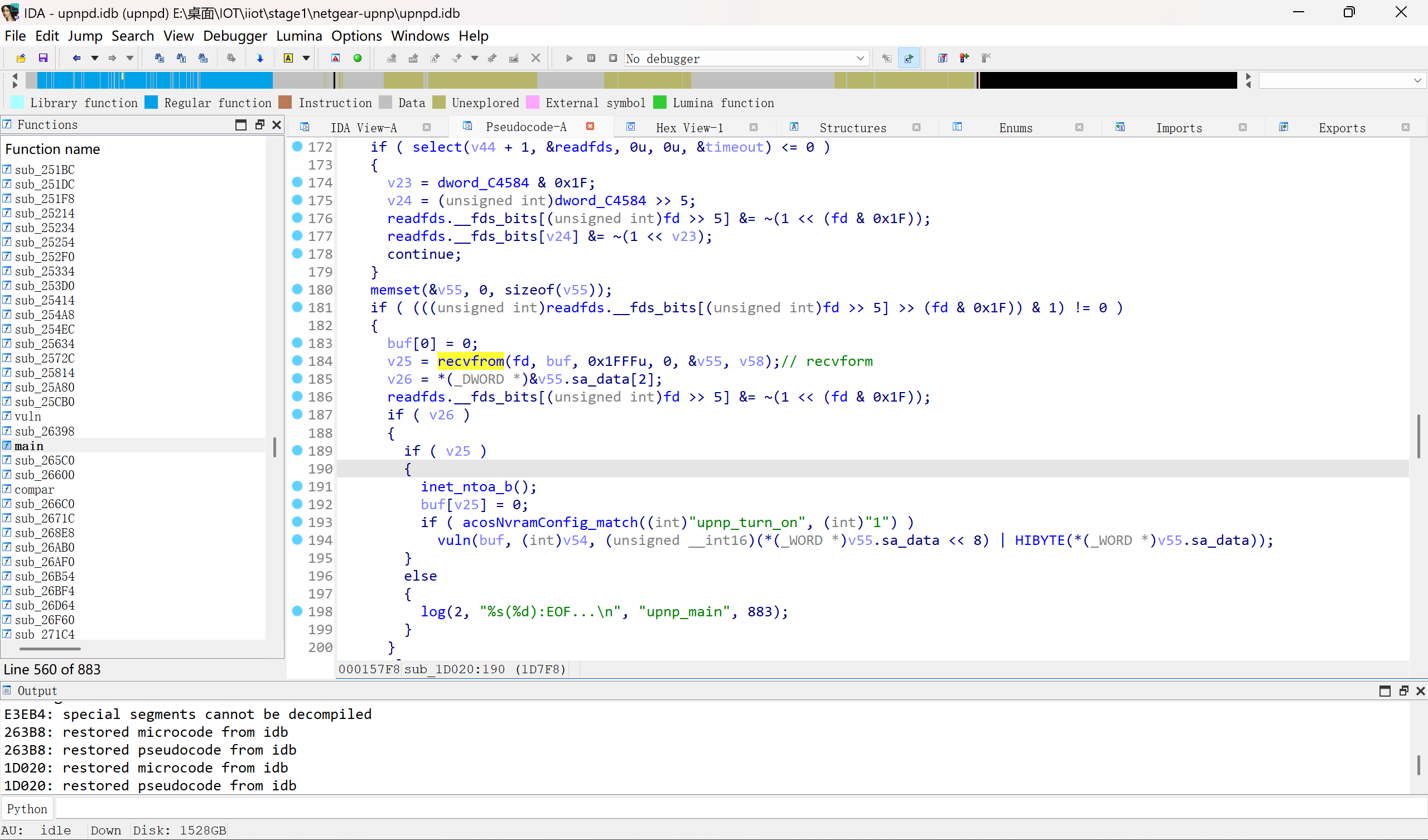Jump back with the blue left arrow
The image size is (1428, 840).
coord(76,58)
